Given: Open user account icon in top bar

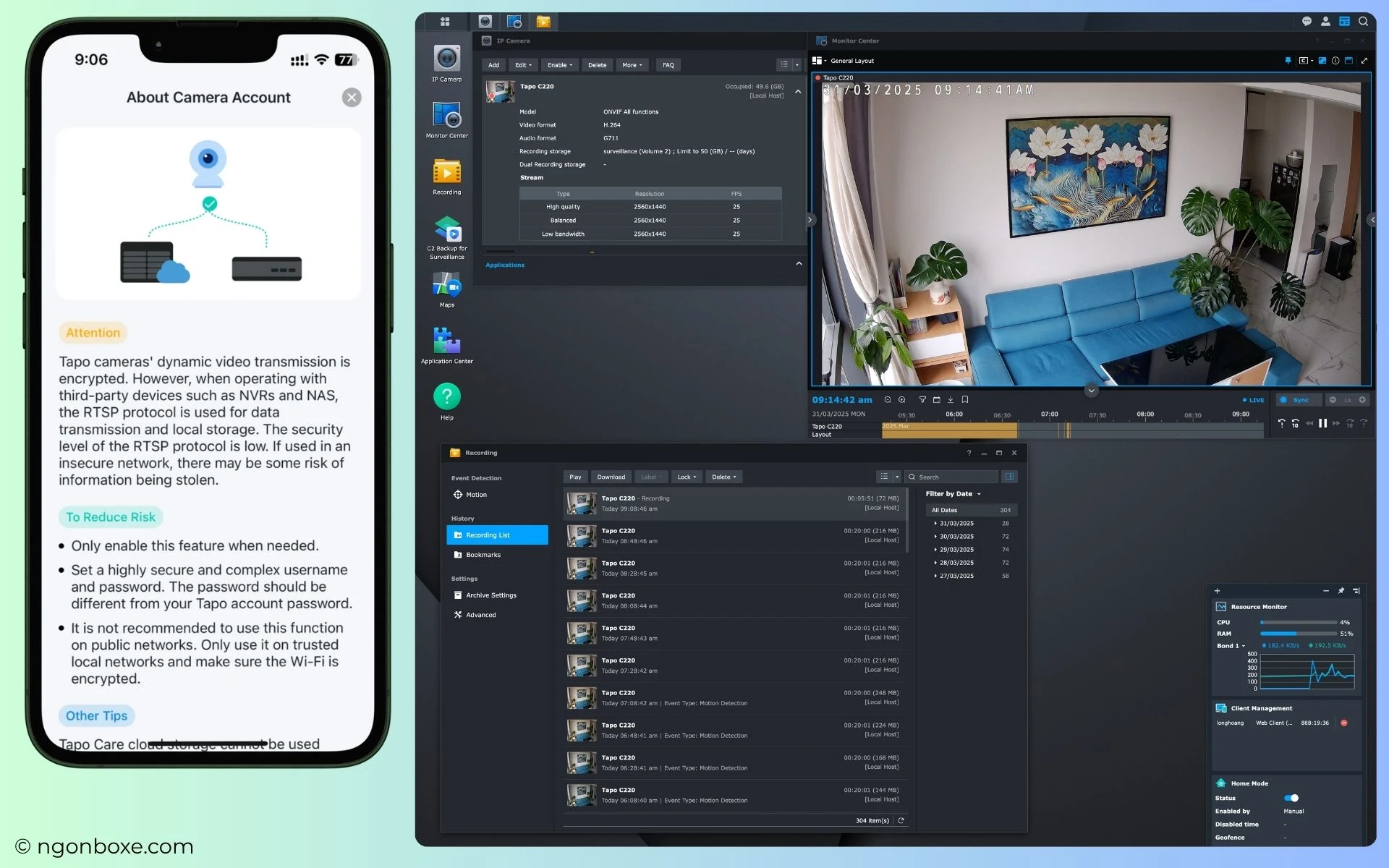Looking at the screenshot, I should click(1325, 21).
